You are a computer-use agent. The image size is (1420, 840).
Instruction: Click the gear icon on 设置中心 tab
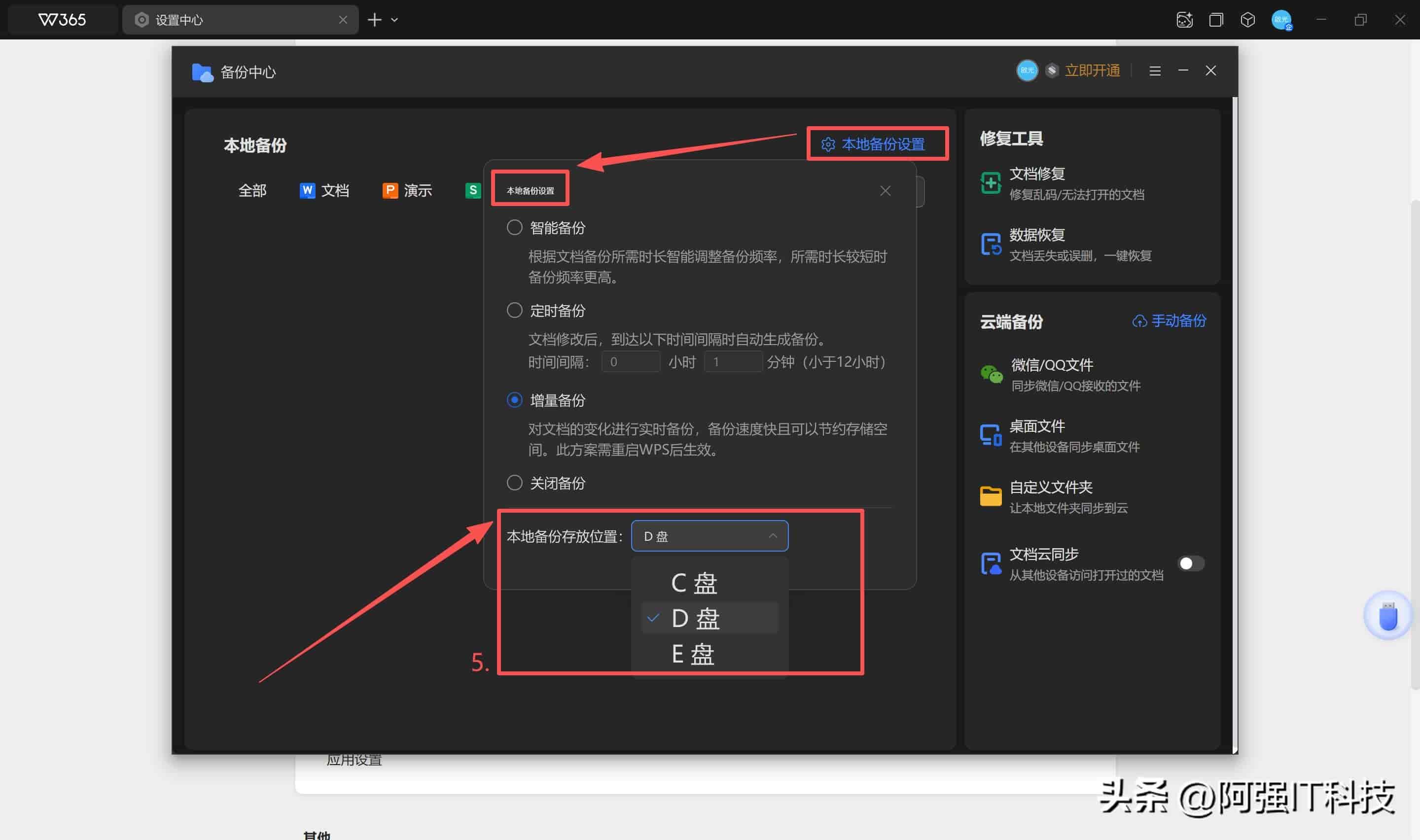tap(142, 20)
